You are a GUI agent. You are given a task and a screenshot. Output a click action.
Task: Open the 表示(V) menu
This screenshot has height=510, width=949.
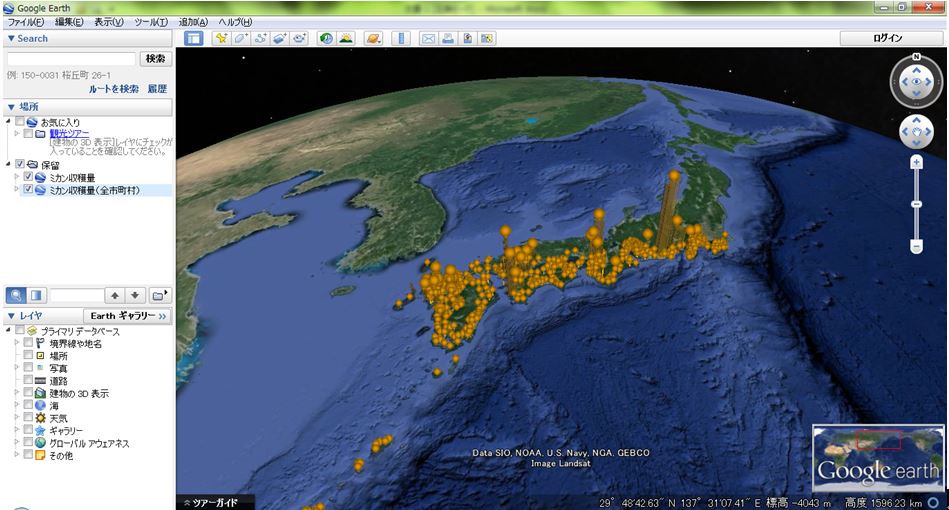click(x=108, y=22)
